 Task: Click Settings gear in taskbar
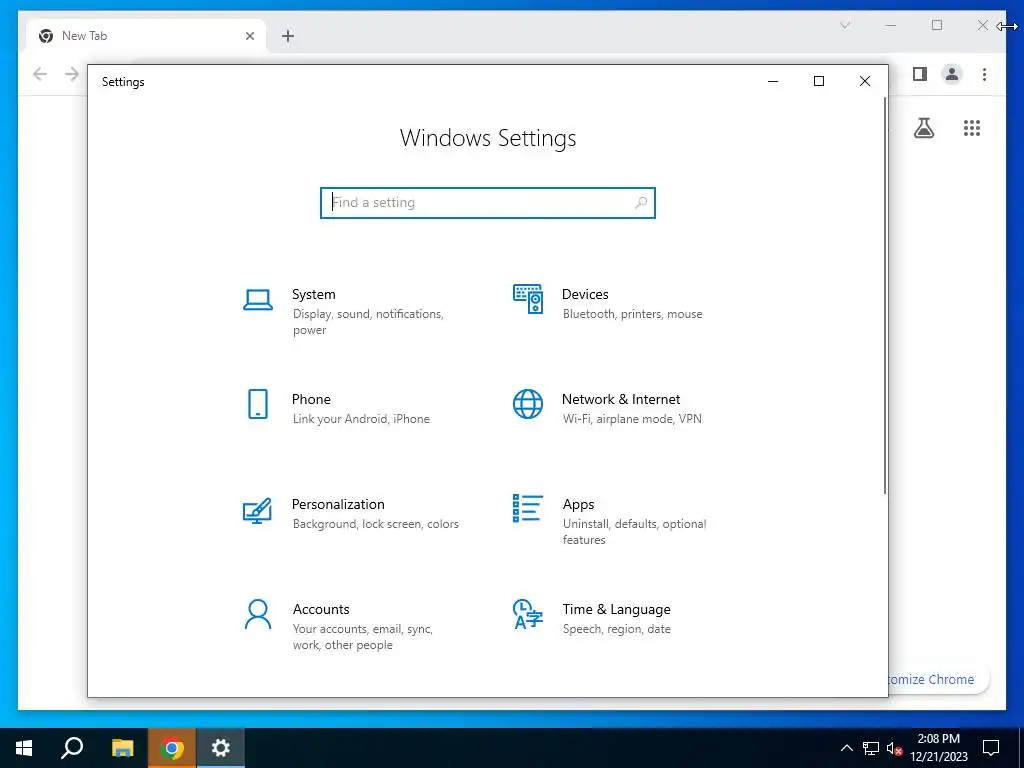tap(221, 748)
